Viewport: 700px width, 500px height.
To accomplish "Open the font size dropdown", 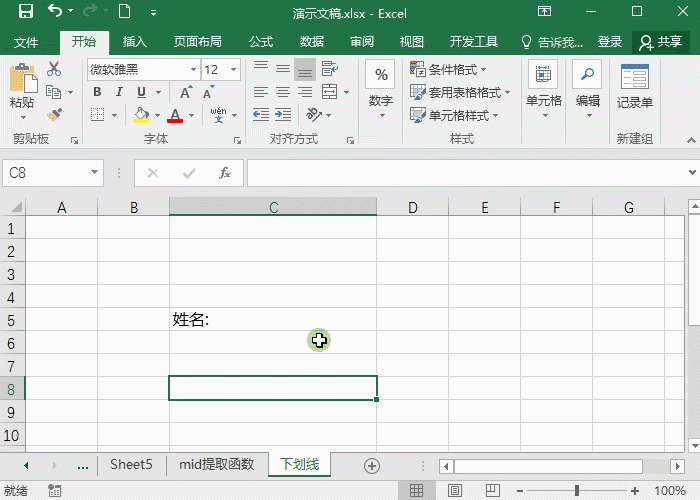I will coord(233,70).
